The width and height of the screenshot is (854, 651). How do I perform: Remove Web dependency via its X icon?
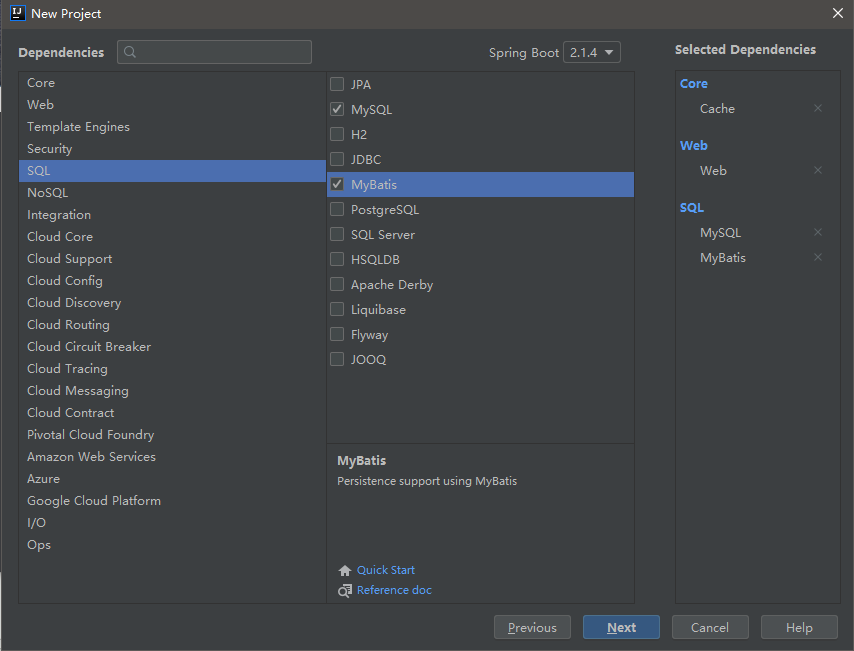click(x=818, y=171)
